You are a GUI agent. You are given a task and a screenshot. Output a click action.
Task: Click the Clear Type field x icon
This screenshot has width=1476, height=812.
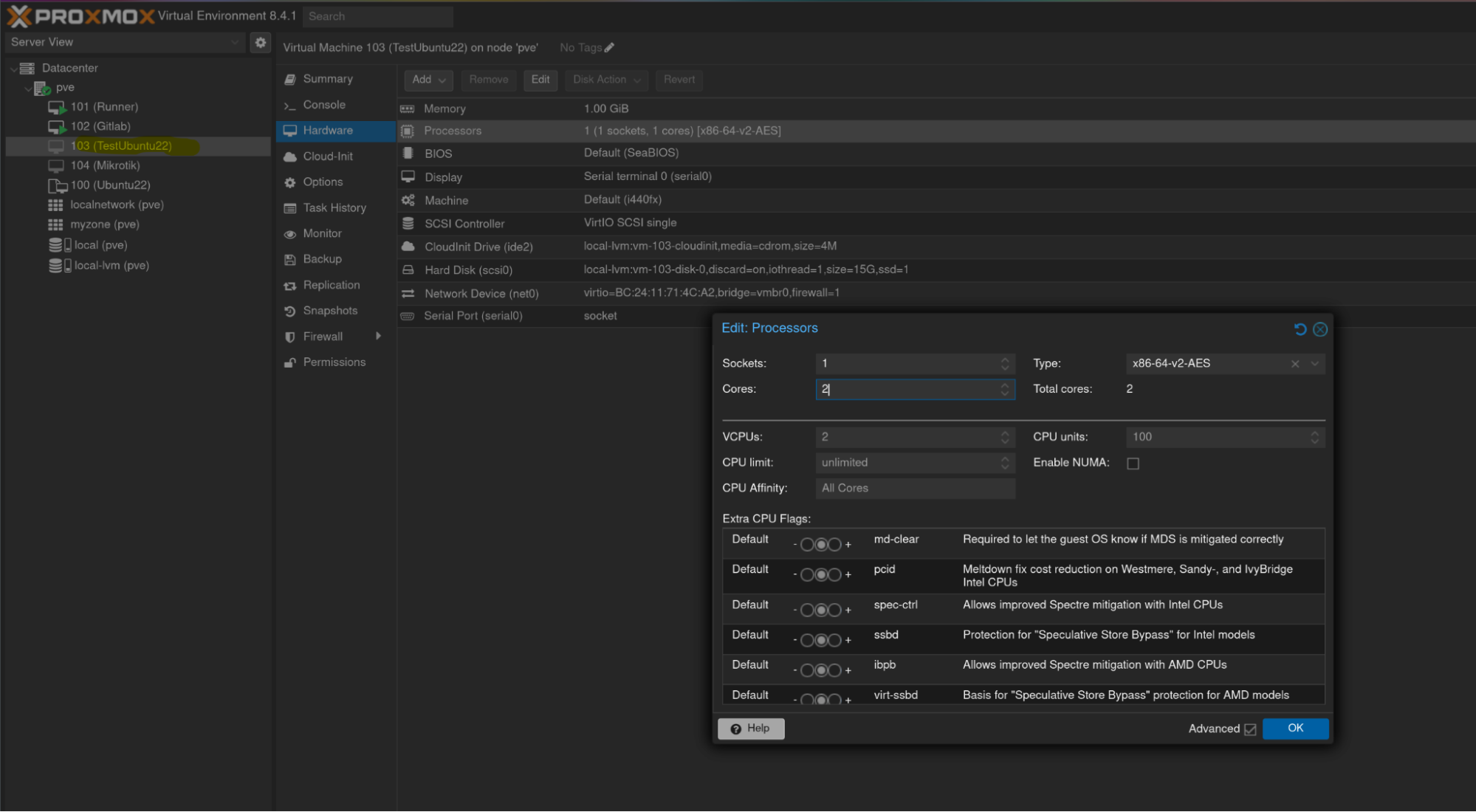coord(1294,364)
